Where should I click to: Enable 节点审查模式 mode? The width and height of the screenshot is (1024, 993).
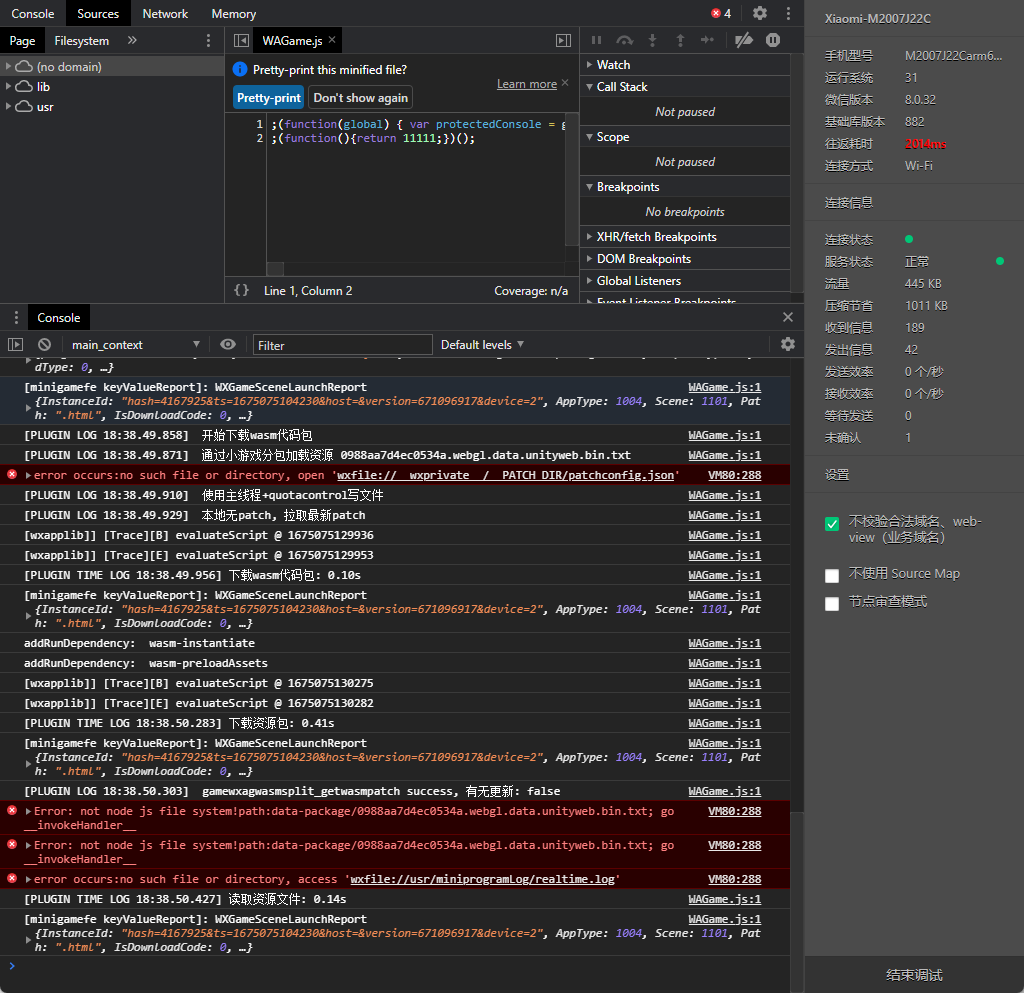pos(832,603)
